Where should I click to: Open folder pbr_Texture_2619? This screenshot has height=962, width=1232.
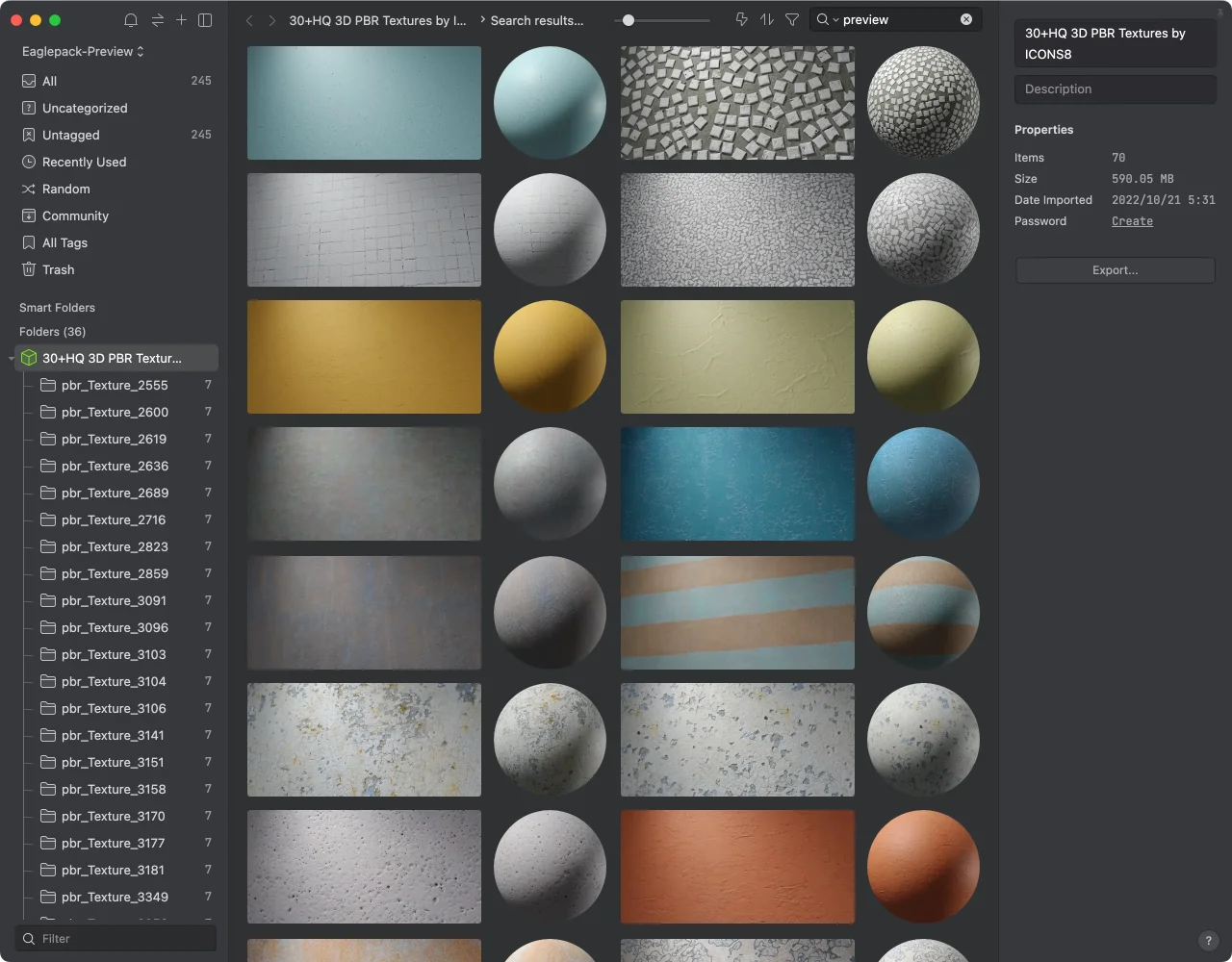tap(116, 439)
